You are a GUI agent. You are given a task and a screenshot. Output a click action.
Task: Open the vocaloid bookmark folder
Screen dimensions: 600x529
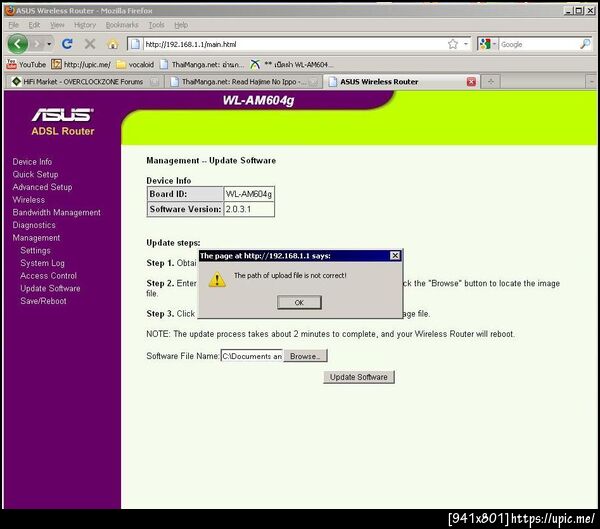click(135, 64)
